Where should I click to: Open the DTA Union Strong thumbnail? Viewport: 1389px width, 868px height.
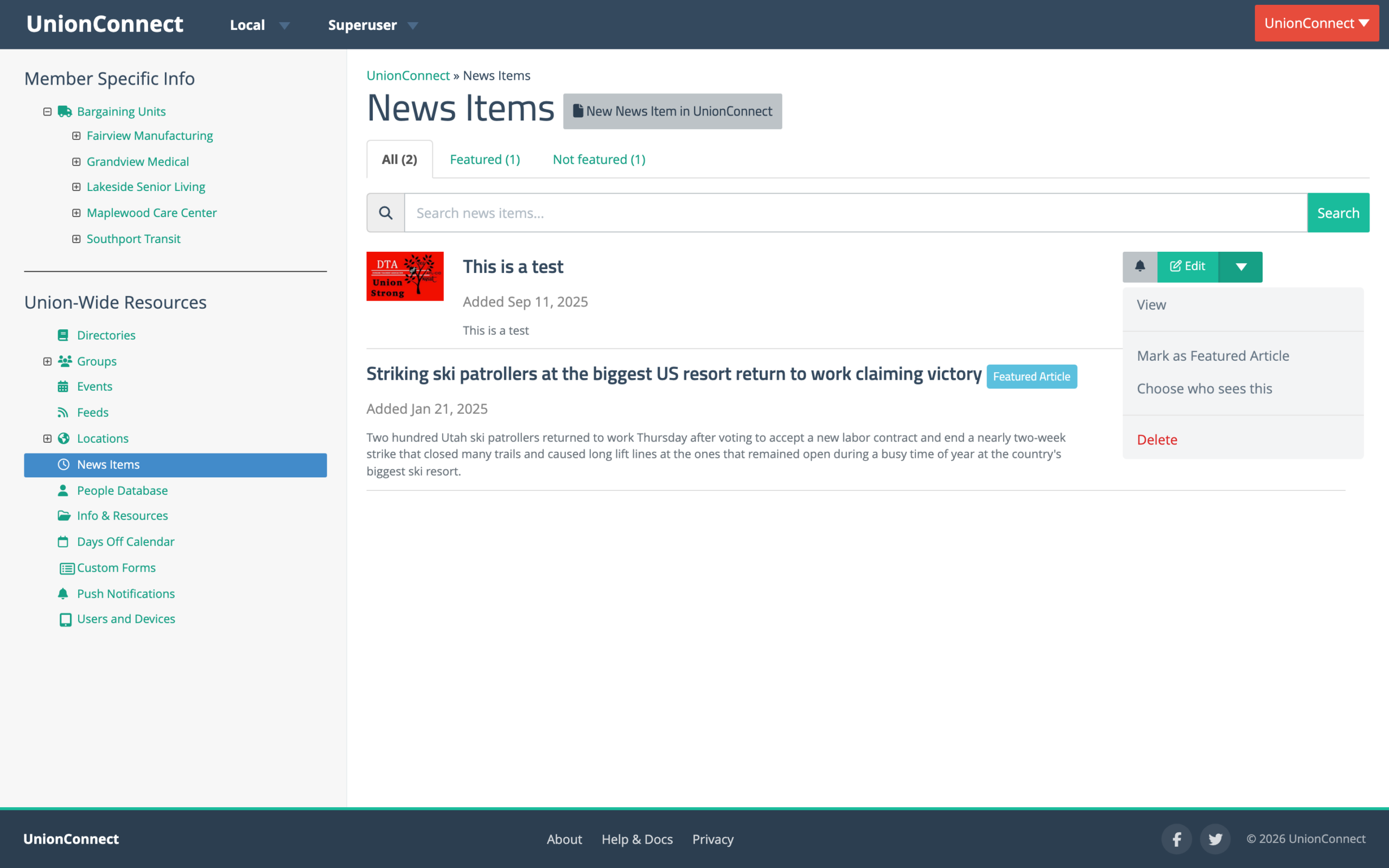click(x=405, y=276)
